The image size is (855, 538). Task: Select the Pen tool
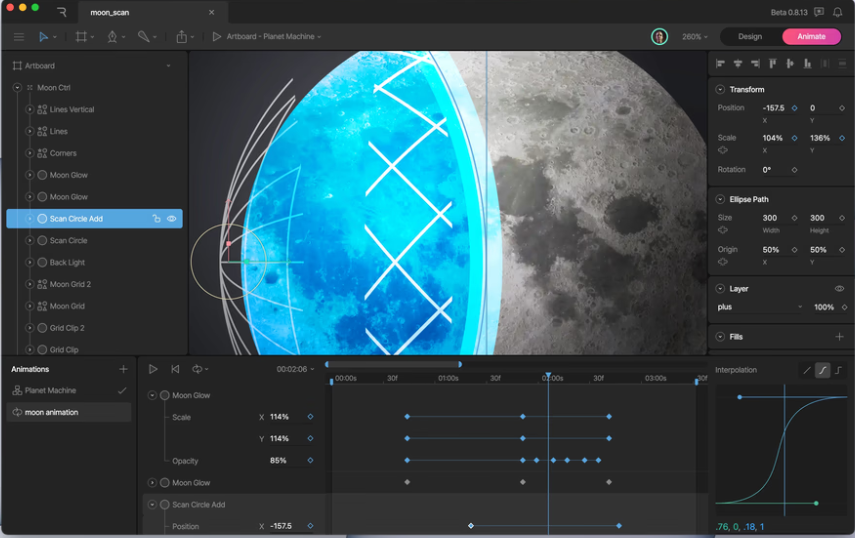(x=112, y=37)
